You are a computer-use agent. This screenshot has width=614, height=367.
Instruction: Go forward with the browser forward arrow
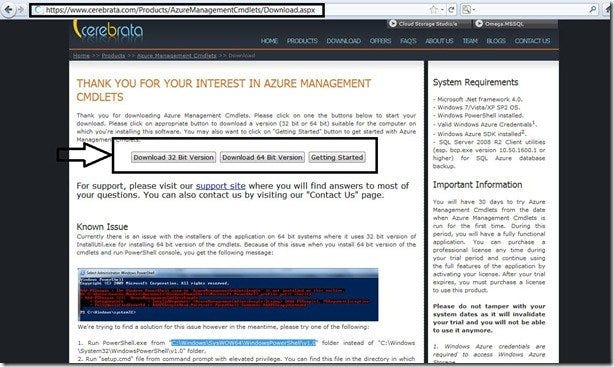point(20,9)
